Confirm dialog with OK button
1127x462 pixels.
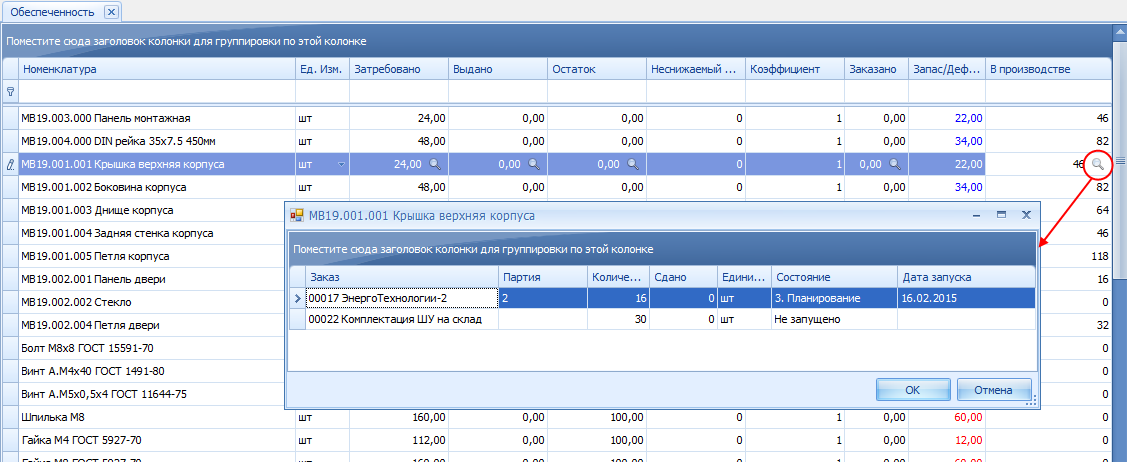913,390
